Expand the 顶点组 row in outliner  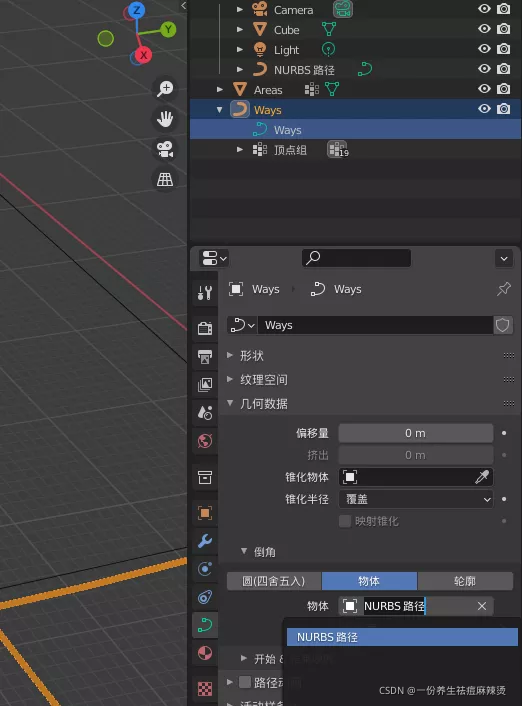pyautogui.click(x=240, y=149)
